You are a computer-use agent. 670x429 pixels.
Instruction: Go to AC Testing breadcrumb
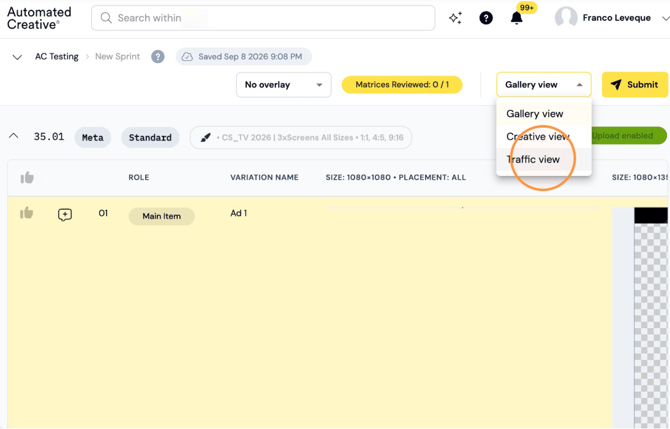point(57,56)
